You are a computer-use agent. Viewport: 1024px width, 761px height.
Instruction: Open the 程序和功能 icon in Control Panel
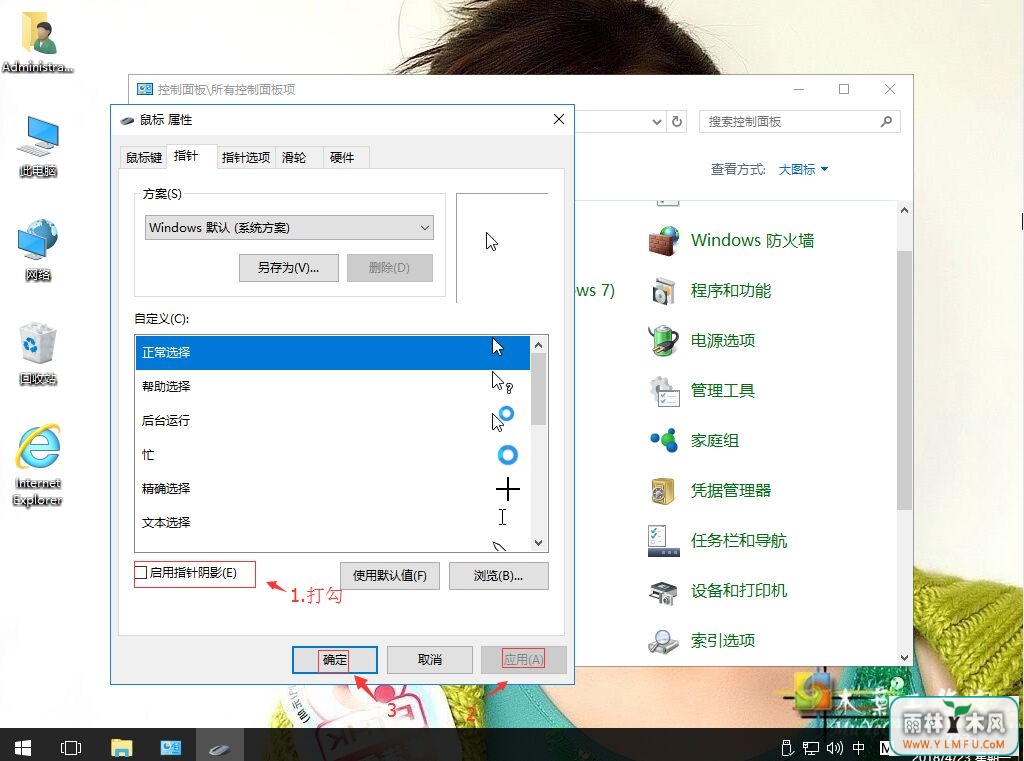point(664,291)
